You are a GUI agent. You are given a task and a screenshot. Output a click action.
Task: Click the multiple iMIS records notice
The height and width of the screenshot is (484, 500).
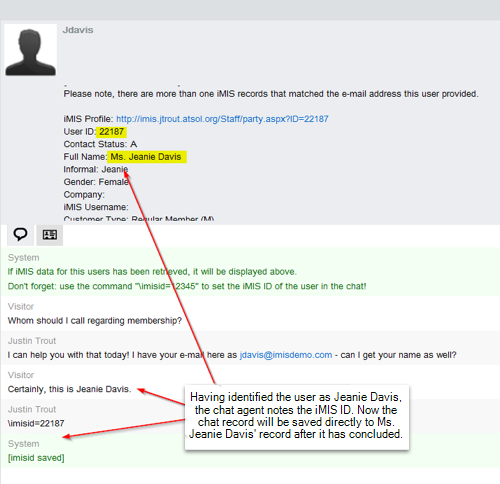point(271,94)
